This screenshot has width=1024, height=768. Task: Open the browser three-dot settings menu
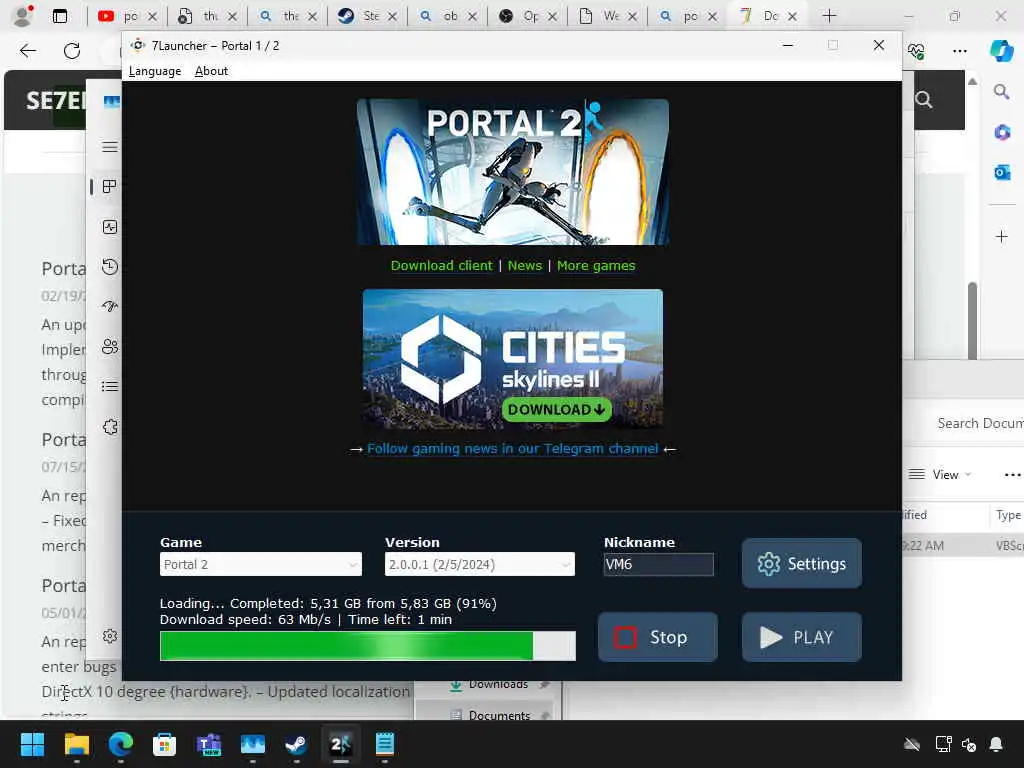pos(959,51)
